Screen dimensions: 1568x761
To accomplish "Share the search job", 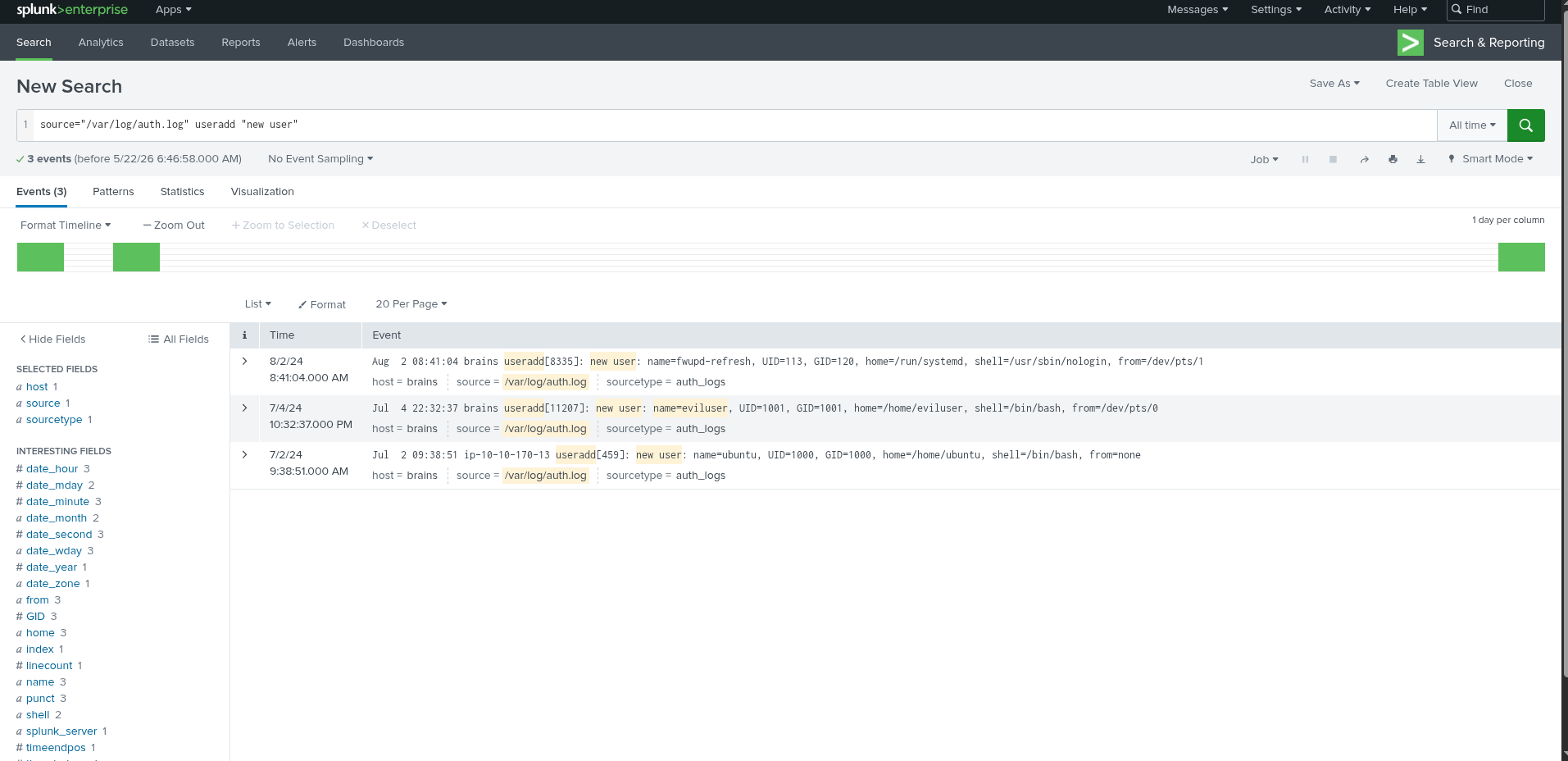I will click(x=1364, y=159).
